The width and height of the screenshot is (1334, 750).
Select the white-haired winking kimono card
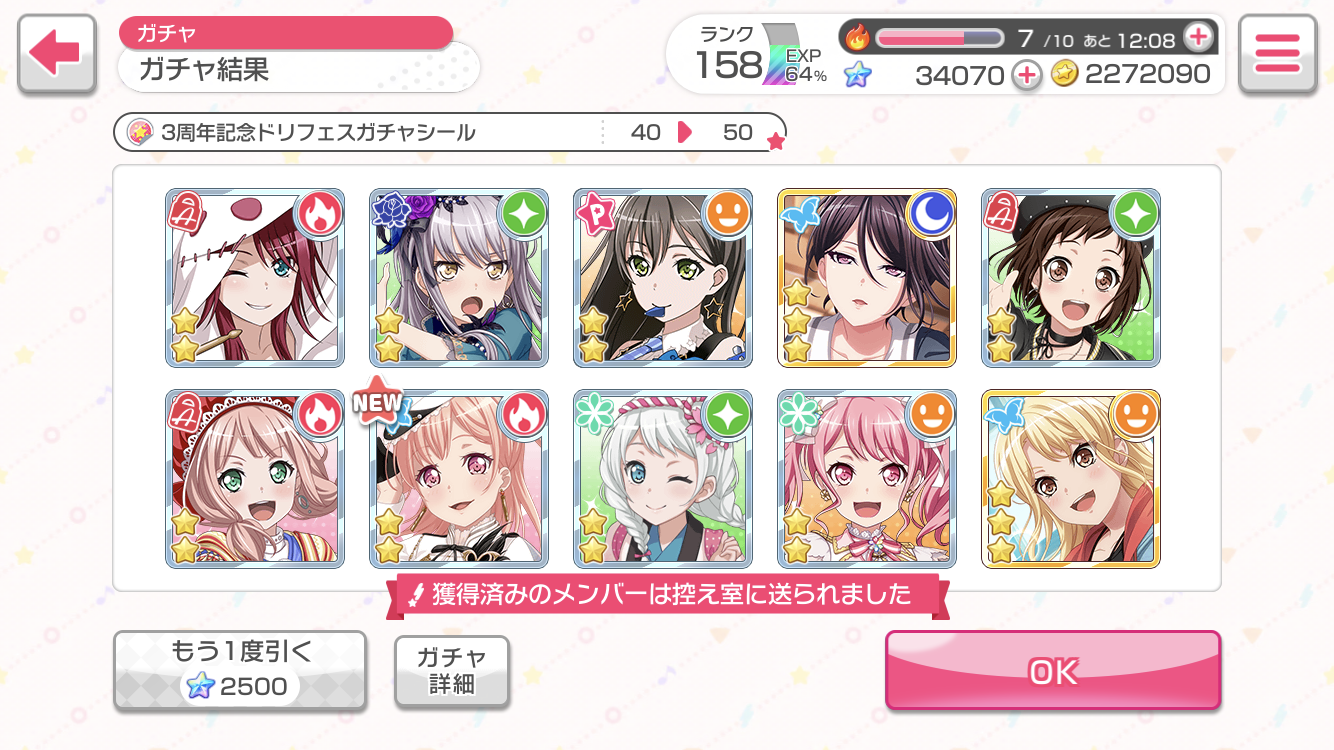pyautogui.click(x=663, y=479)
